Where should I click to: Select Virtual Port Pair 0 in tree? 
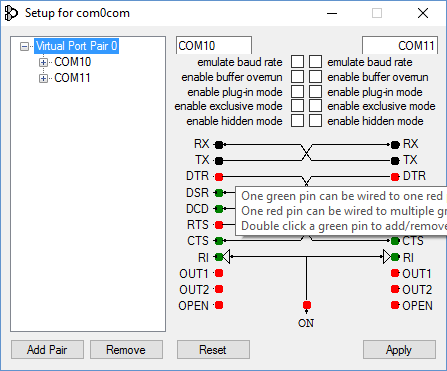[x=76, y=46]
